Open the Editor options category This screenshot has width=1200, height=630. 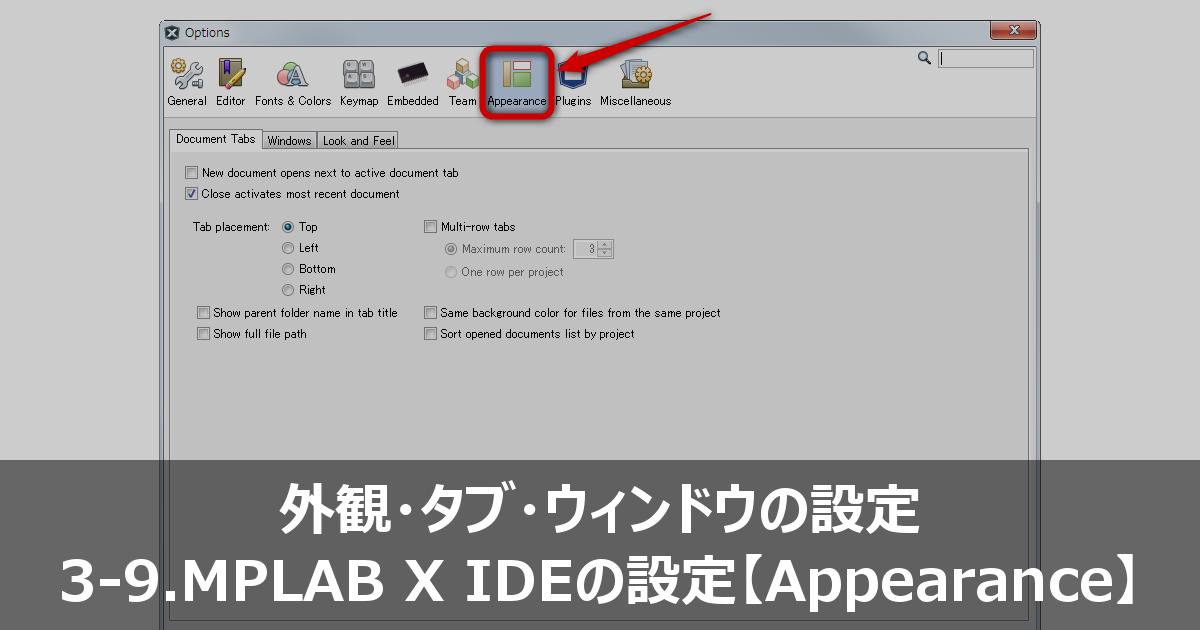(231, 83)
